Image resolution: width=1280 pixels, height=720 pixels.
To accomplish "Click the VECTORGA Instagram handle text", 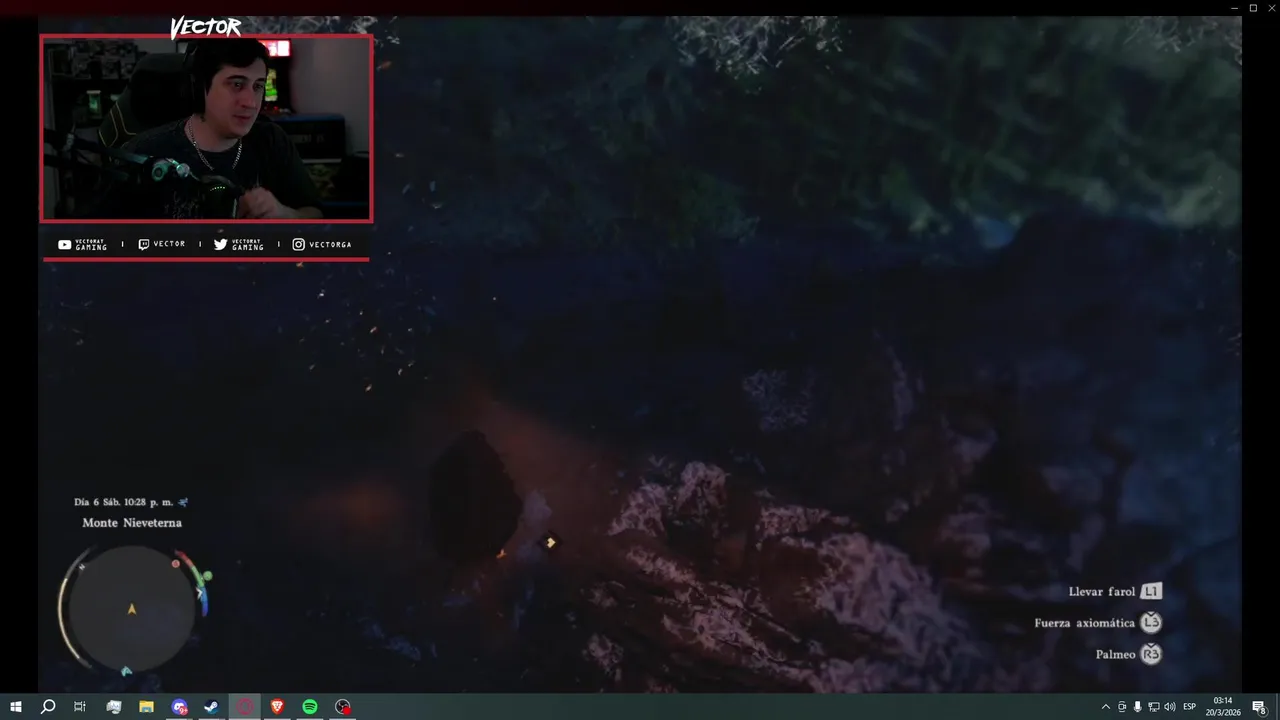I will 330,244.
